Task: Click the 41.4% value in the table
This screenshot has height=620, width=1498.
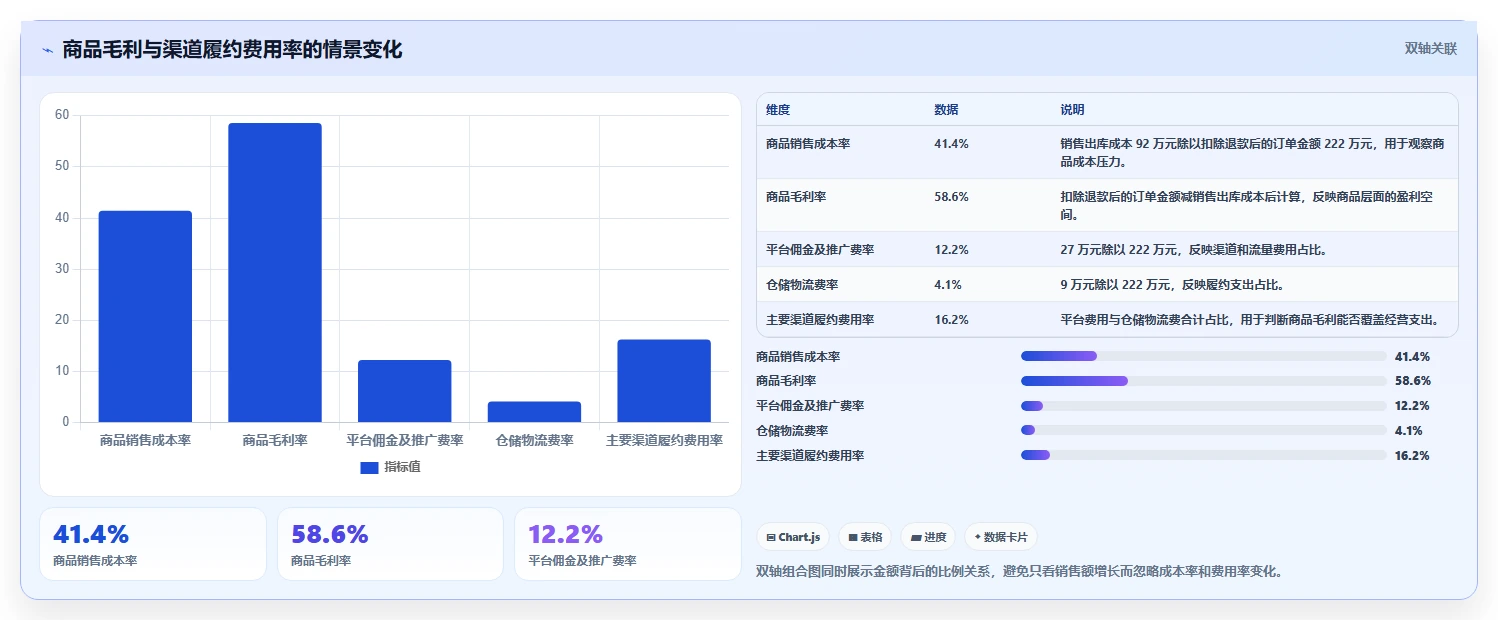Action: pyautogui.click(x=951, y=144)
